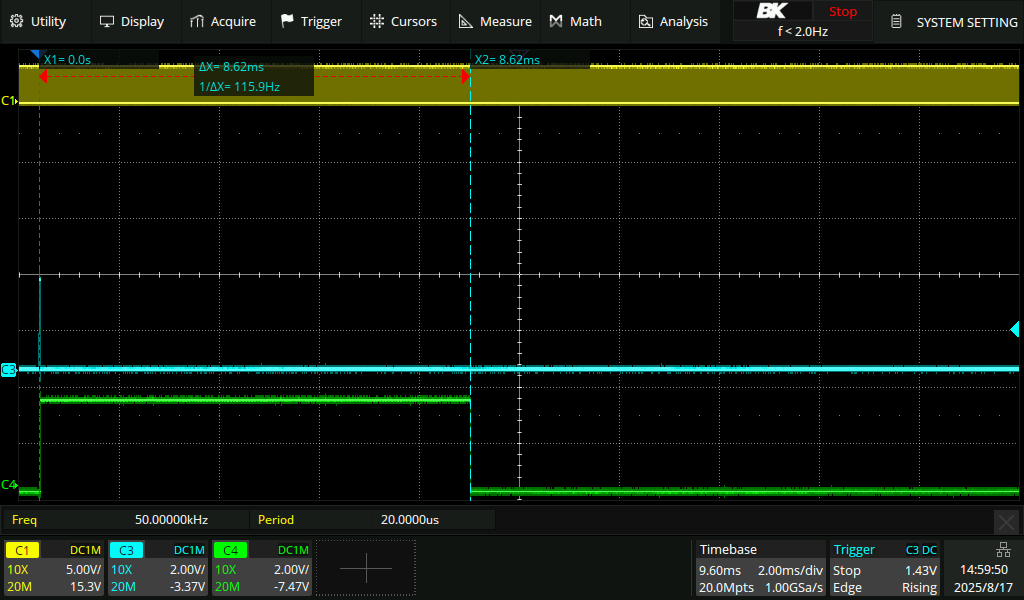1024x600 pixels.
Task: Click C4 offset value -7.47V
Action: 291,586
